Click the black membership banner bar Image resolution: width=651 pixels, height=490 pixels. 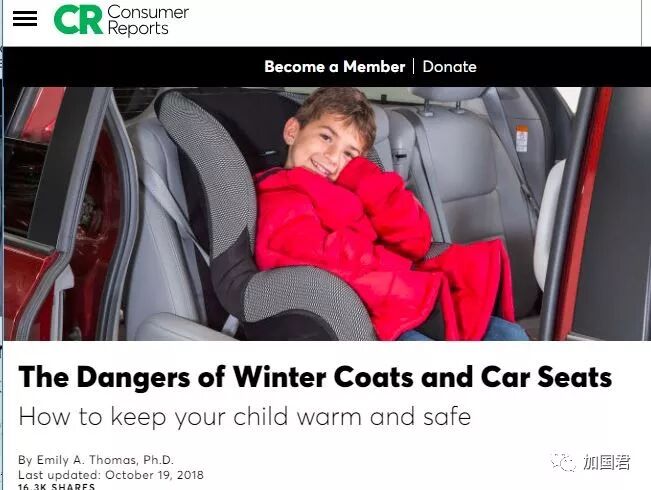point(327,67)
